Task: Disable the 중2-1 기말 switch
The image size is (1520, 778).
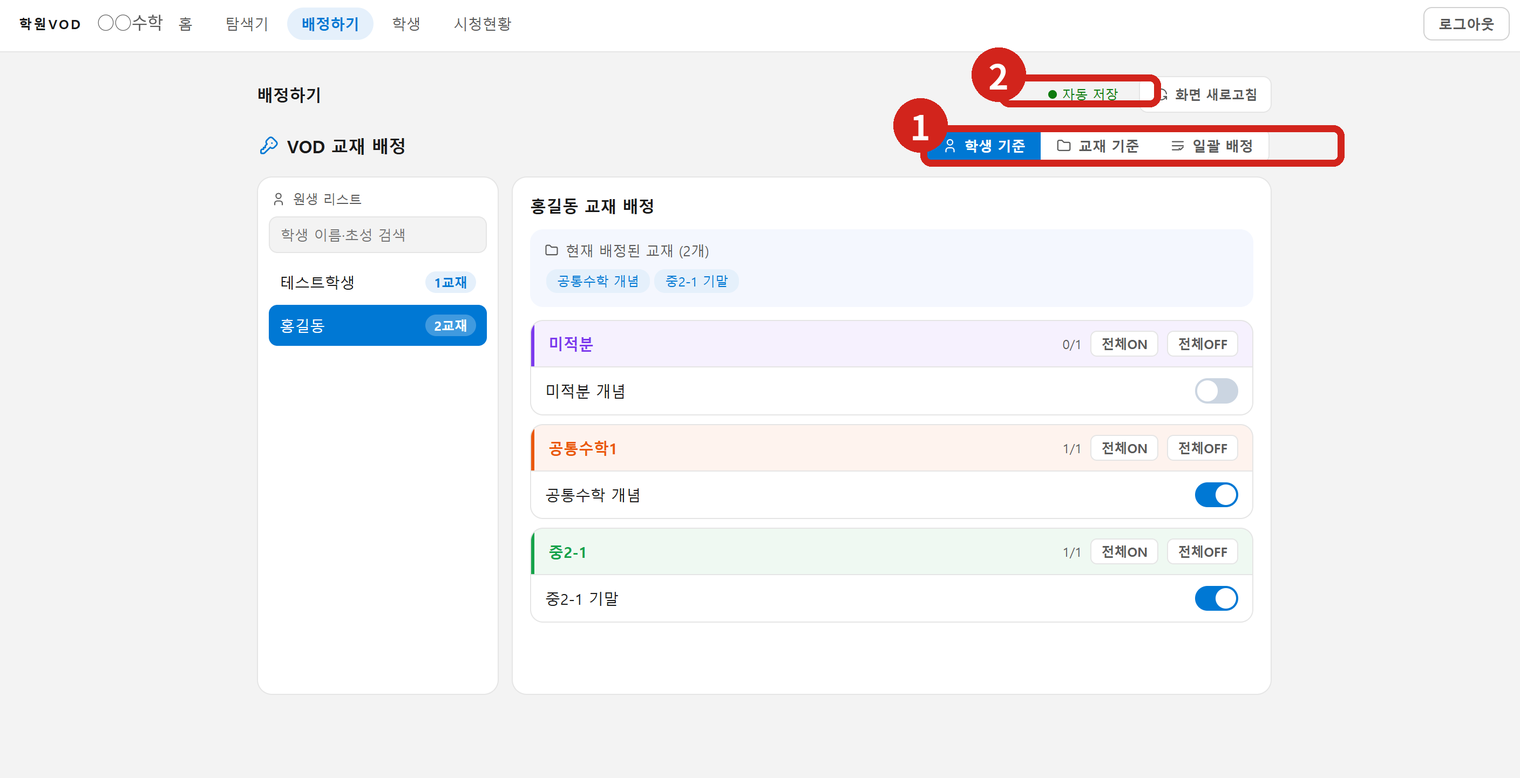Action: [1216, 598]
